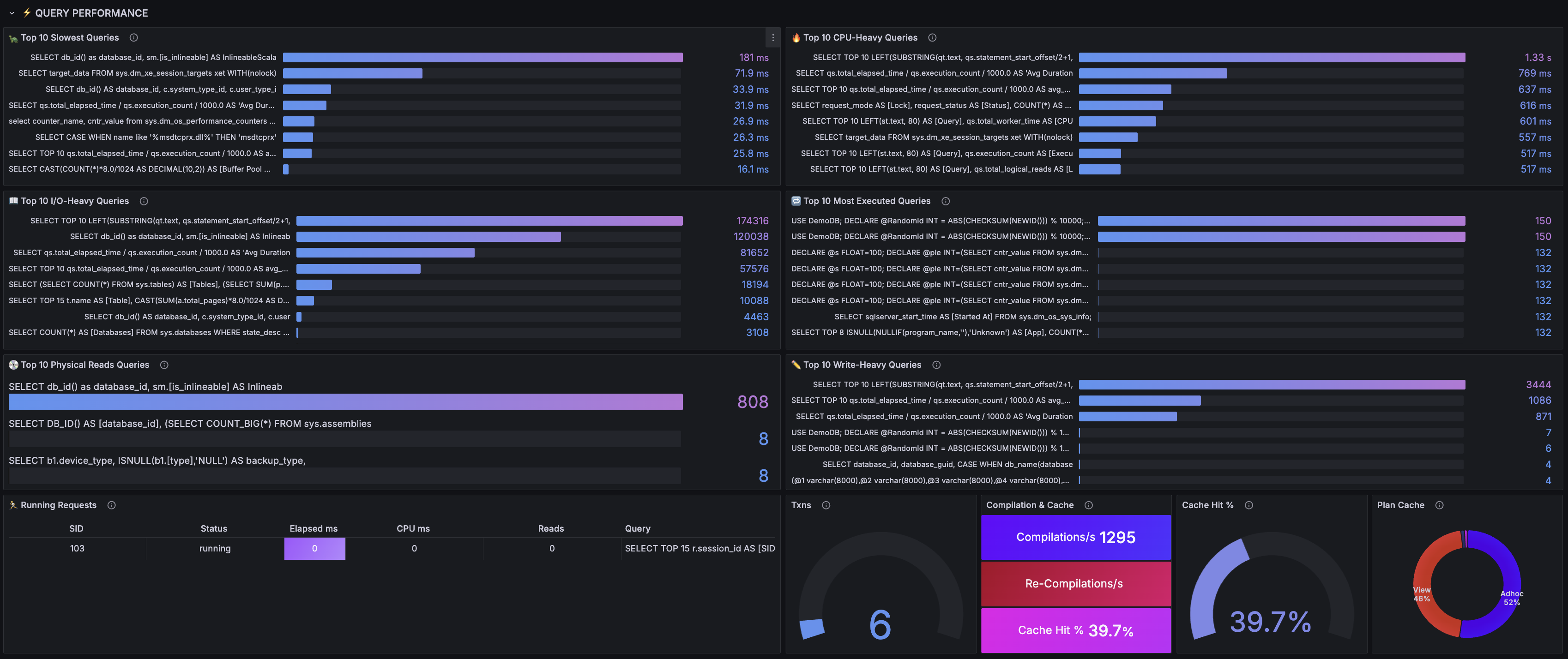The height and width of the screenshot is (659, 1568).
Task: Click the Cache Hit % 39.7% pink tile
Action: [x=1075, y=630]
